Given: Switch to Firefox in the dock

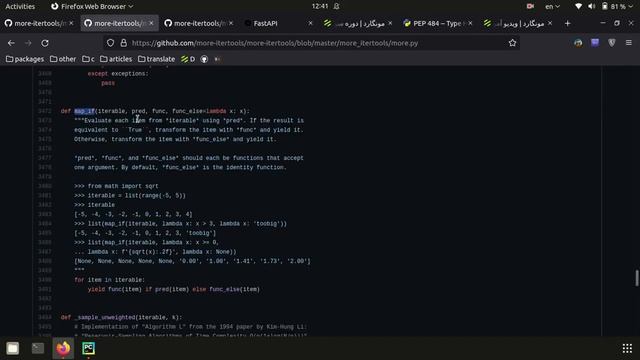Looking at the screenshot, I should (63, 348).
